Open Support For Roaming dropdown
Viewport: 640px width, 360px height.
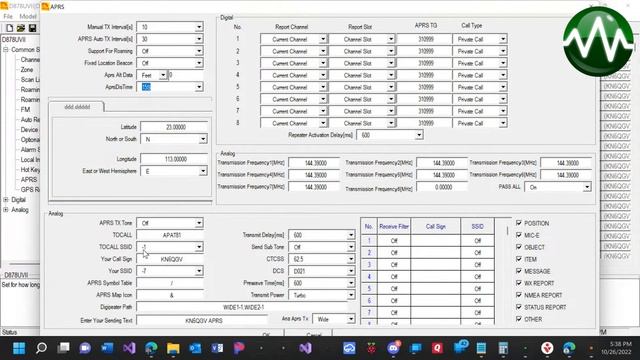[x=199, y=51]
